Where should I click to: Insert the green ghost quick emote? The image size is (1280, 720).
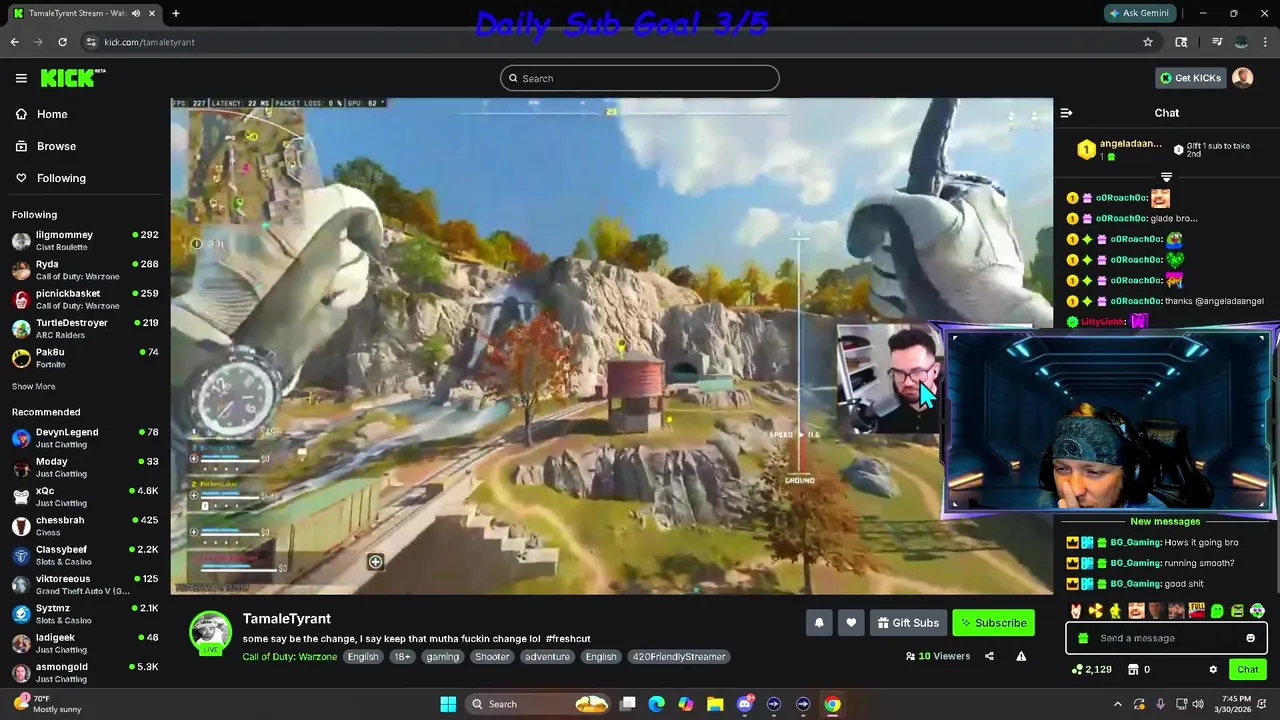[x=1217, y=610]
